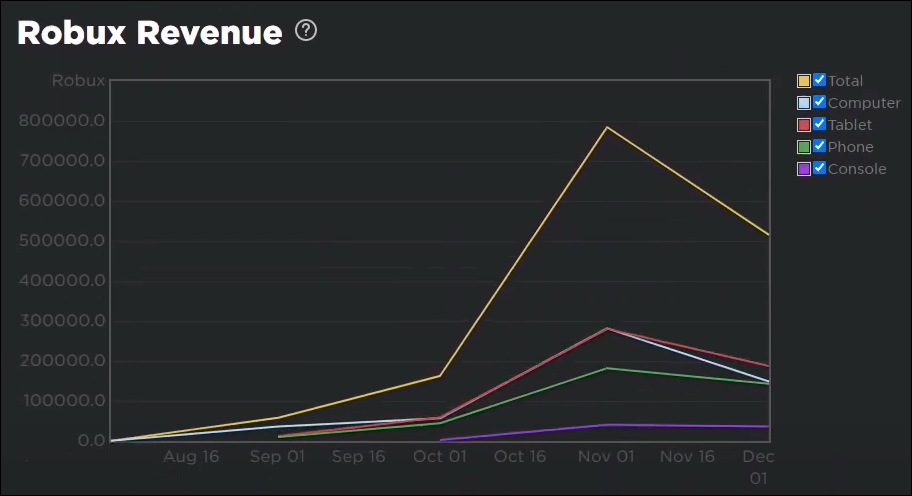This screenshot has height=496, width=912.
Task: Click the Sep 01 date label
Action: [x=277, y=457]
